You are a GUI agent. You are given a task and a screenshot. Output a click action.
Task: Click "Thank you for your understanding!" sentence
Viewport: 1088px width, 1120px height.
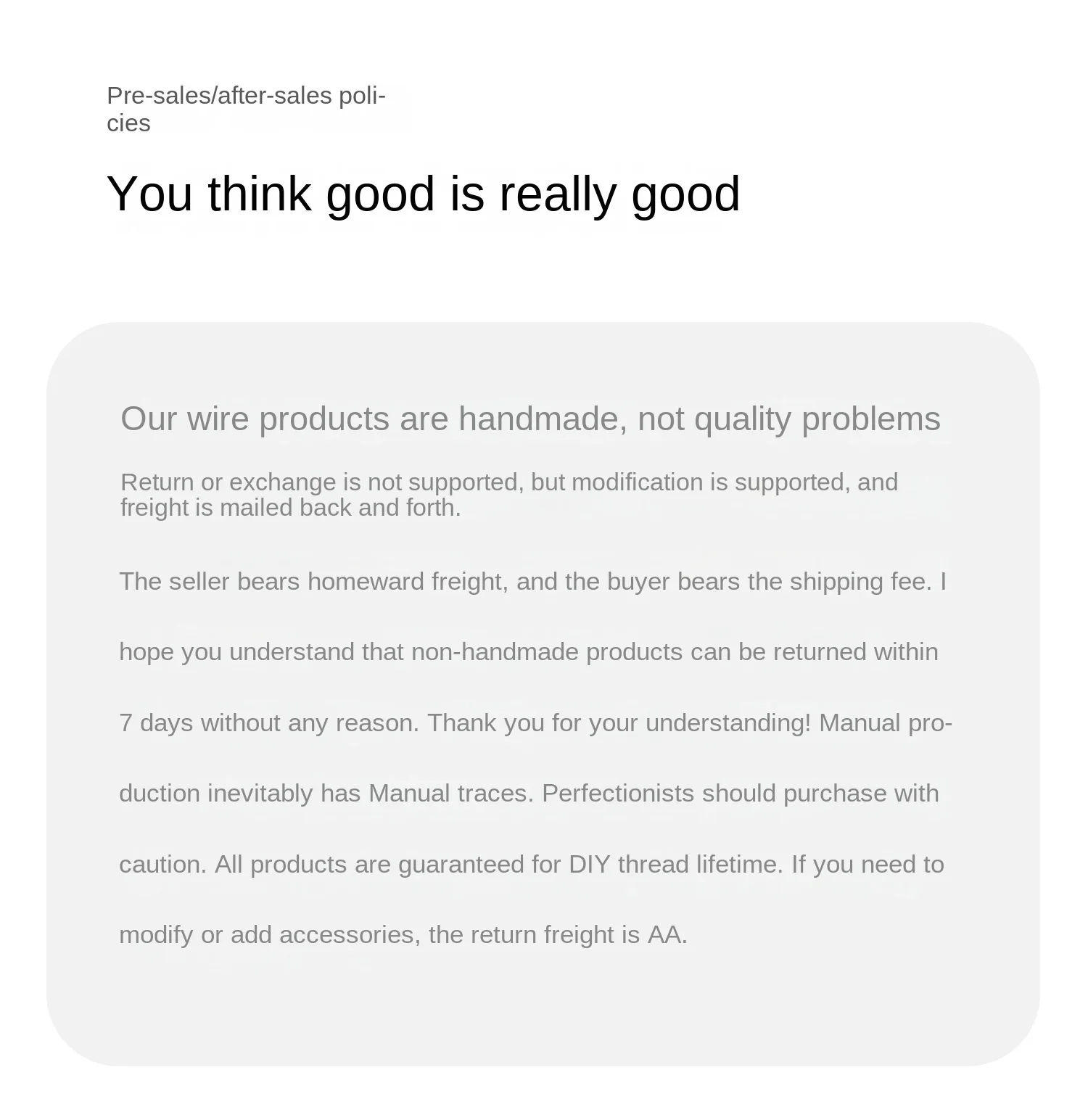(619, 723)
